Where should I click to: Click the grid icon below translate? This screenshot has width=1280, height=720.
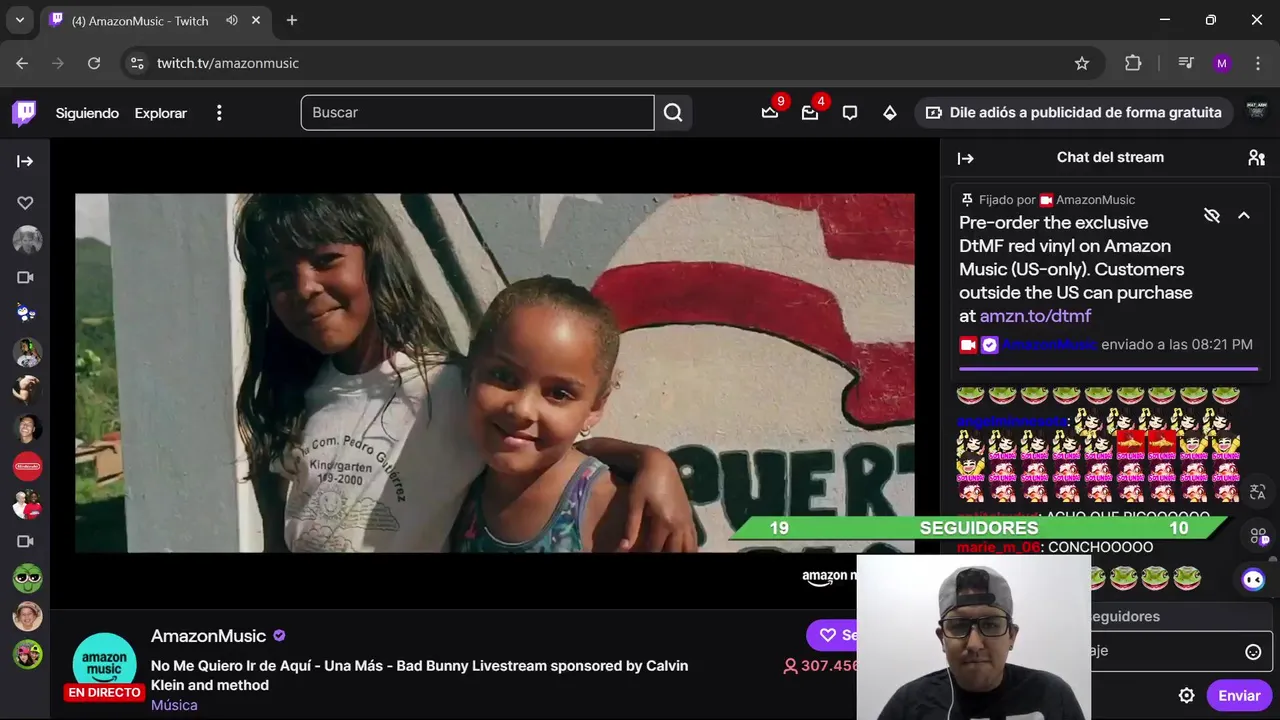1258,537
